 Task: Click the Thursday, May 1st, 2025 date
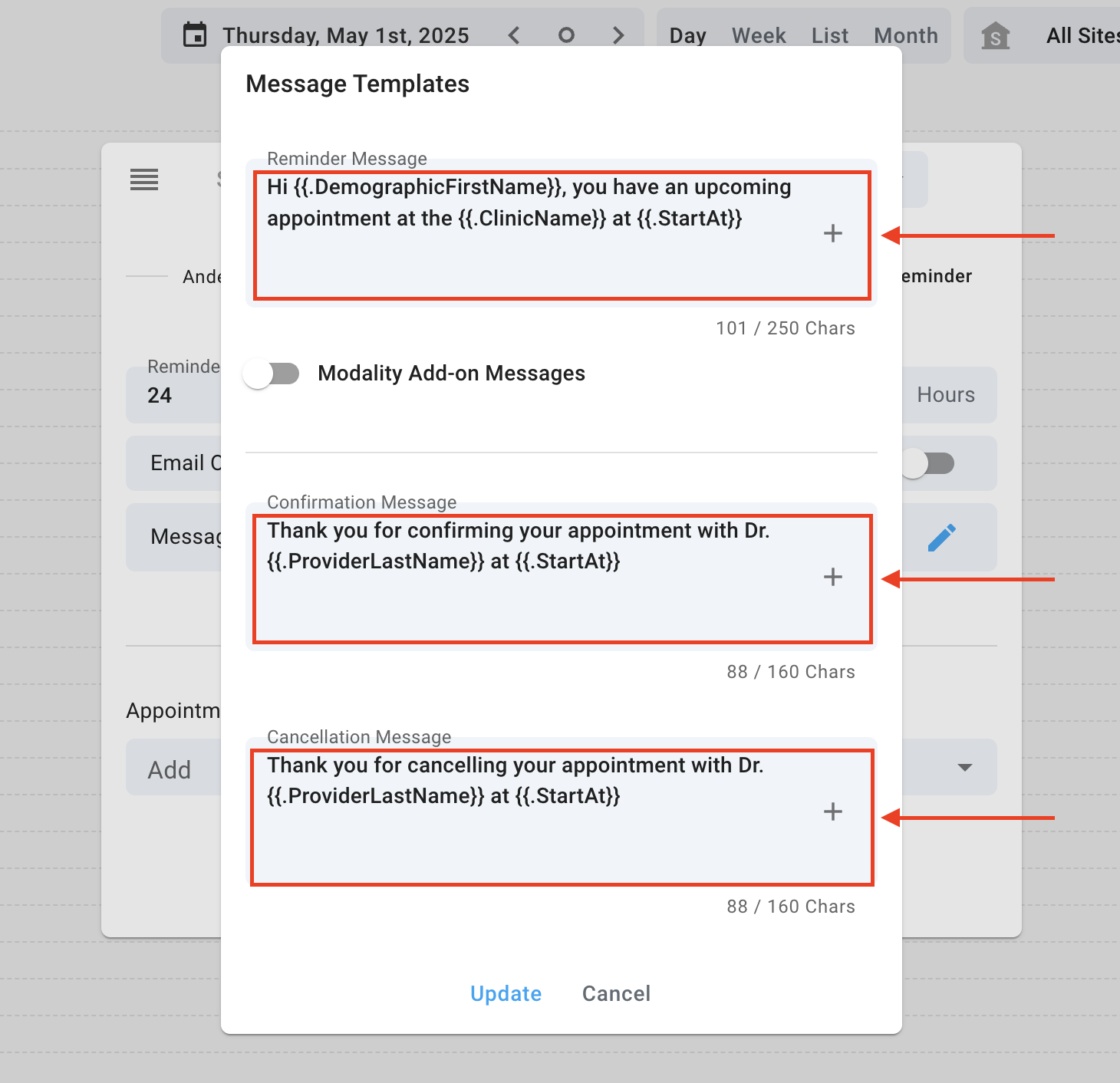click(346, 35)
